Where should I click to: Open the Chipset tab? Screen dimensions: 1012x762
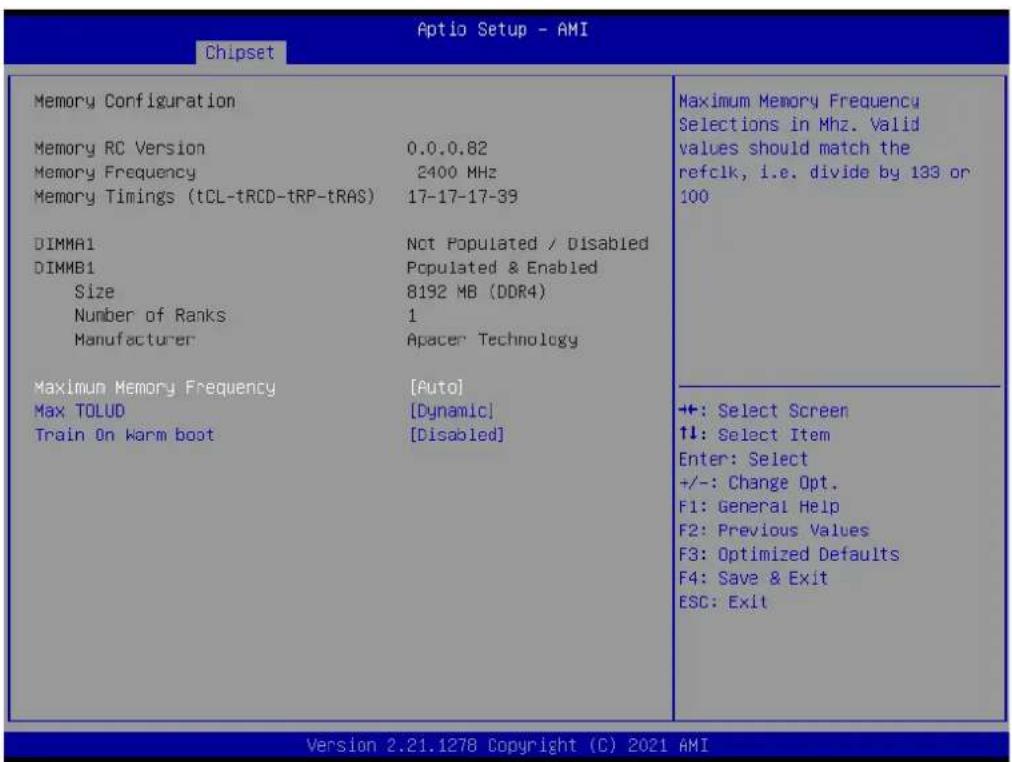tap(240, 52)
